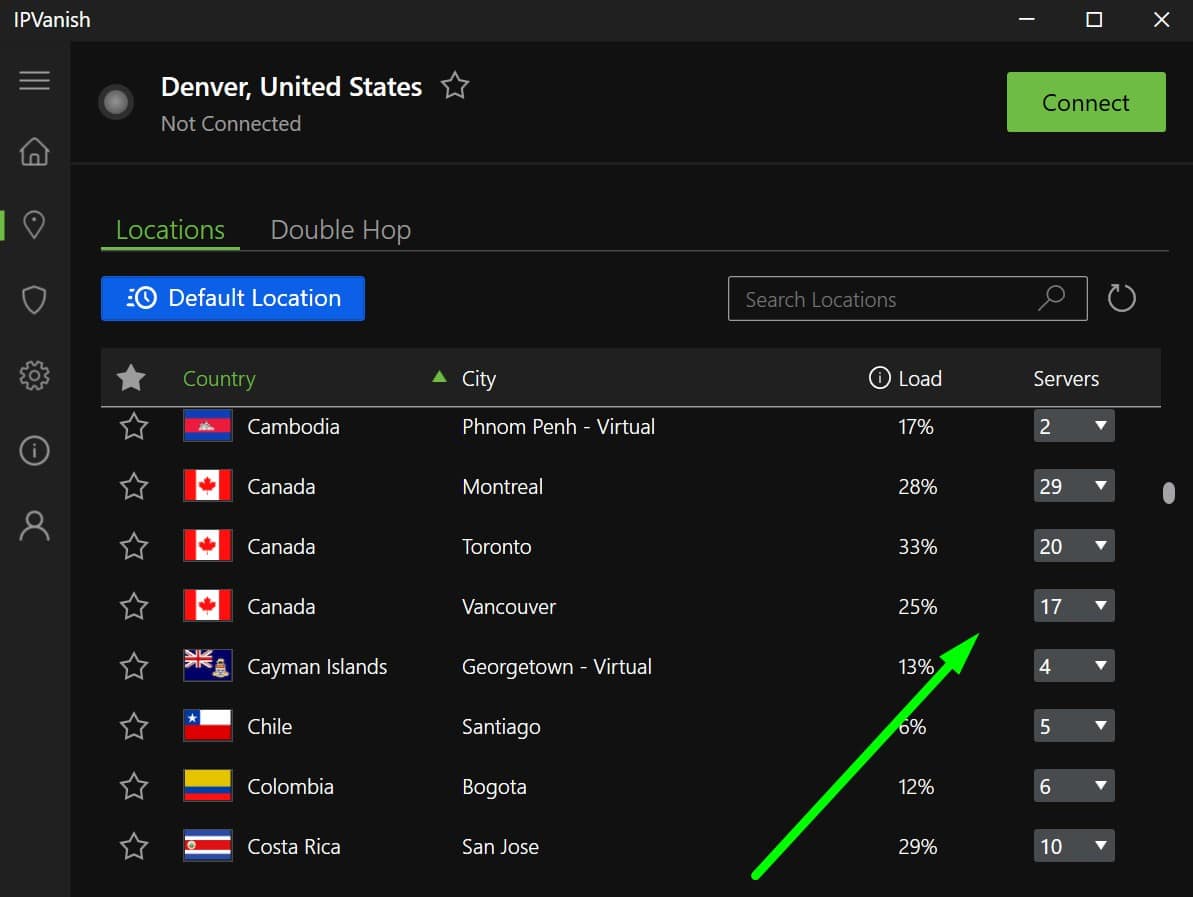The width and height of the screenshot is (1193, 897).
Task: Sort by Country column header
Action: (x=219, y=378)
